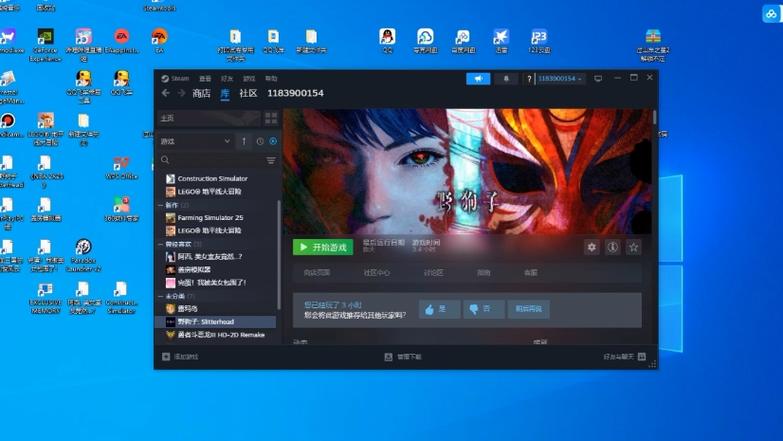Select 勇者斗恶龙III HD-2D Remake in list
The height and width of the screenshot is (441, 783).
pyautogui.click(x=216, y=335)
